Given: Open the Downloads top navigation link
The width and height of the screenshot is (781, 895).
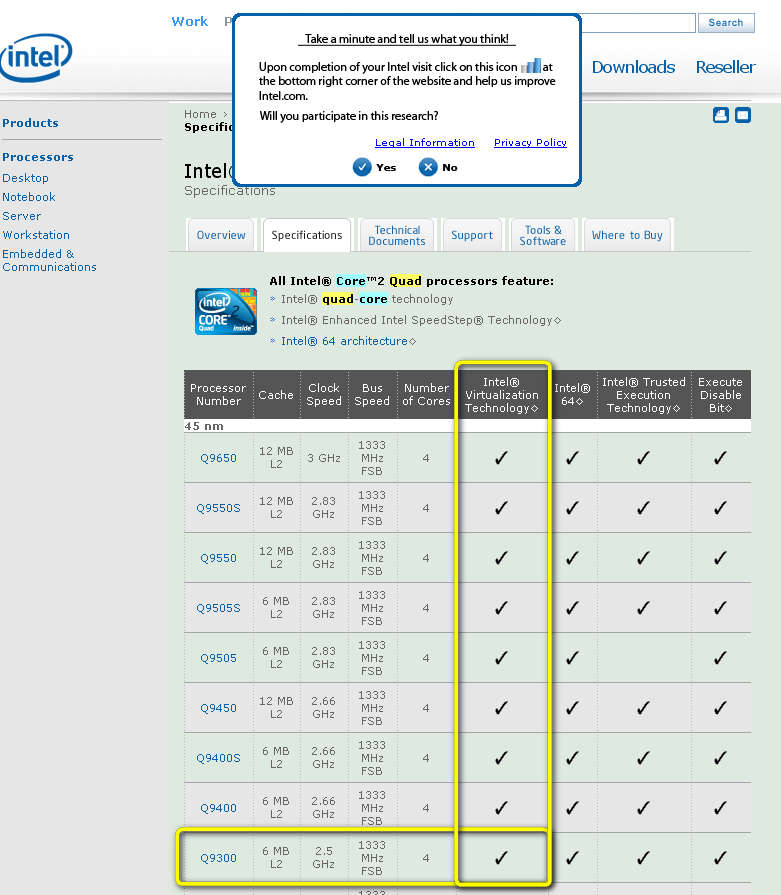Looking at the screenshot, I should [633, 67].
